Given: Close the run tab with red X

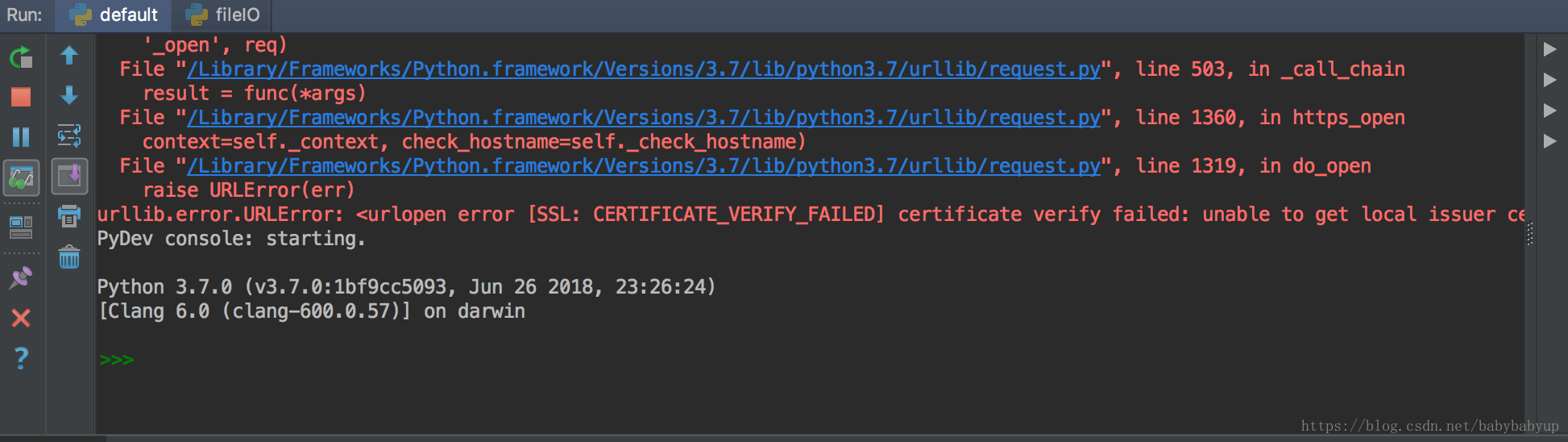Looking at the screenshot, I should (x=21, y=318).
